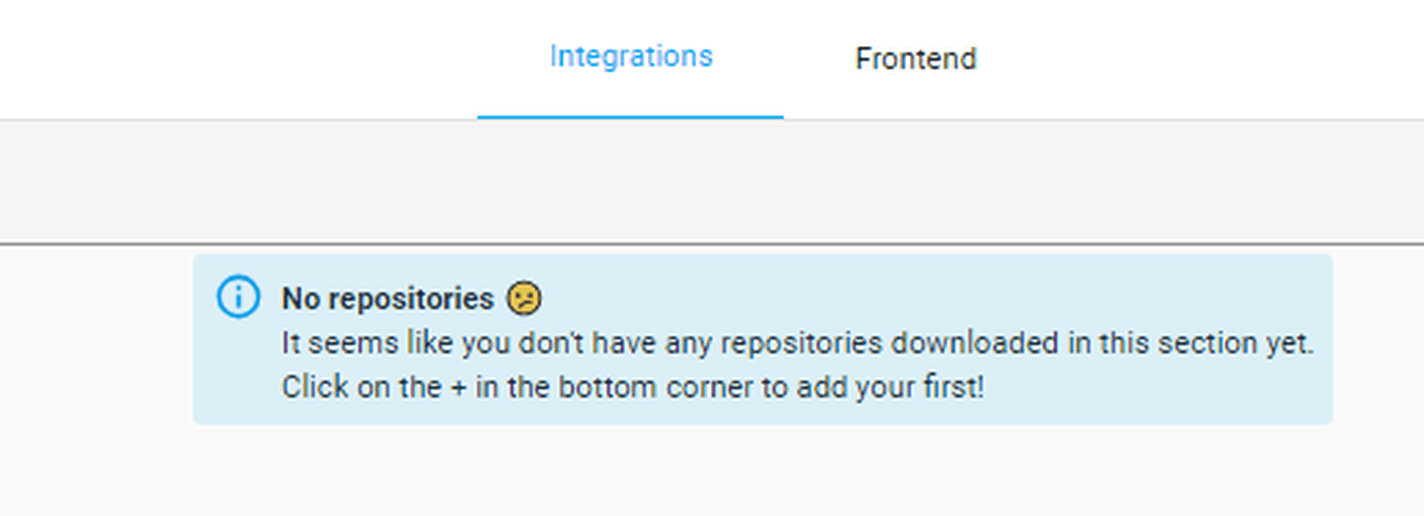
Task: Click the blank header space left of Integrations
Action: click(239, 59)
